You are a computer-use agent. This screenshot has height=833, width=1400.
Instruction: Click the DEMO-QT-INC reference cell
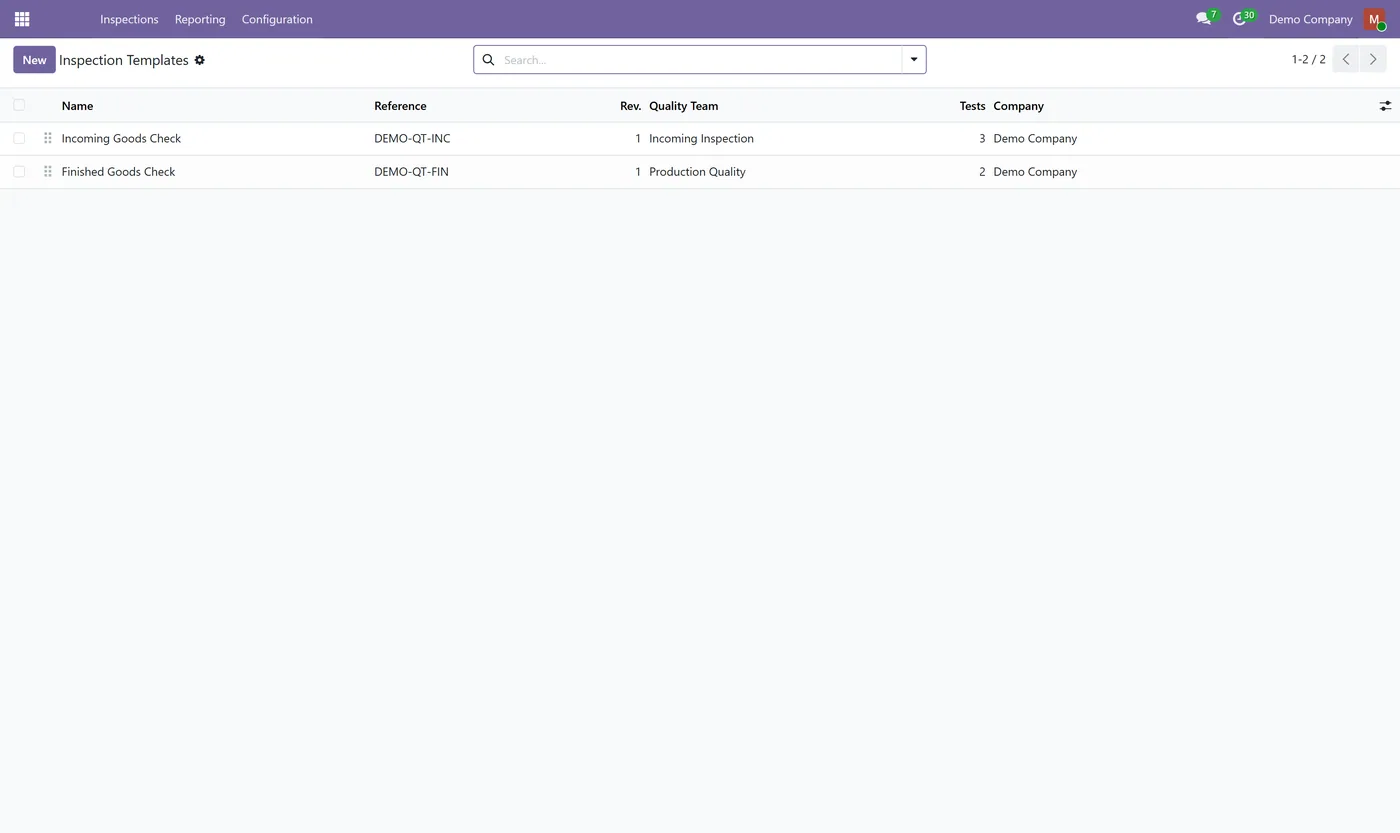click(412, 139)
